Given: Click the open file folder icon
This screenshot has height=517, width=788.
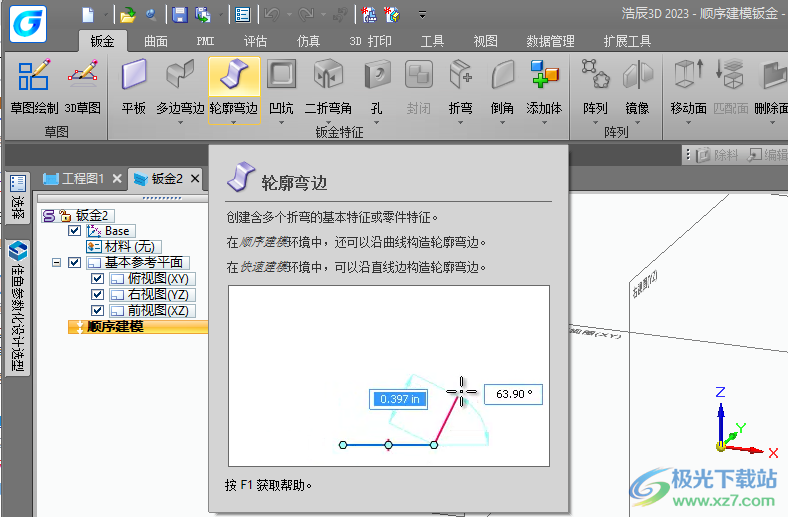Looking at the screenshot, I should pos(128,15).
